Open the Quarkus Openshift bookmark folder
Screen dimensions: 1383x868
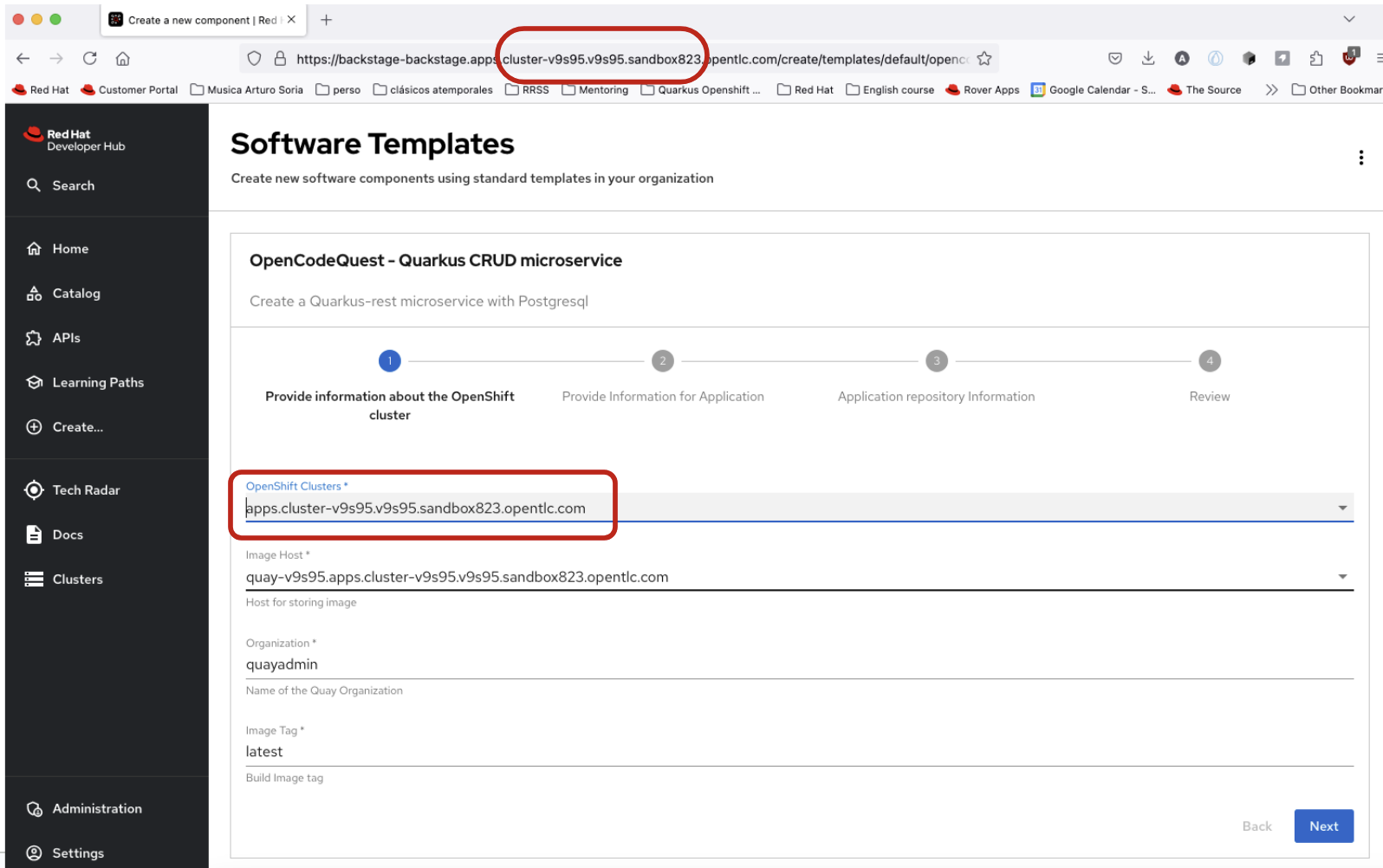click(700, 90)
